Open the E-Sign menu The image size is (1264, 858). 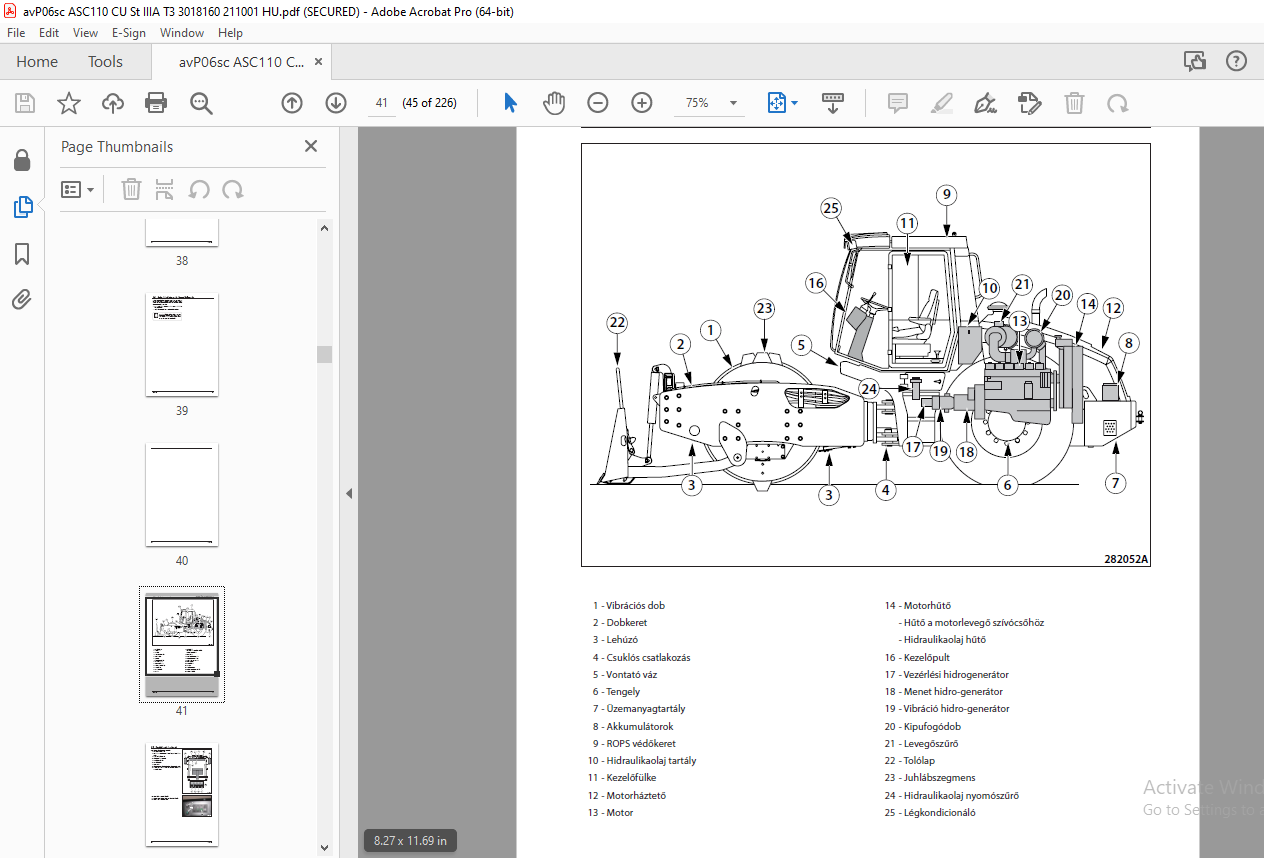click(129, 33)
